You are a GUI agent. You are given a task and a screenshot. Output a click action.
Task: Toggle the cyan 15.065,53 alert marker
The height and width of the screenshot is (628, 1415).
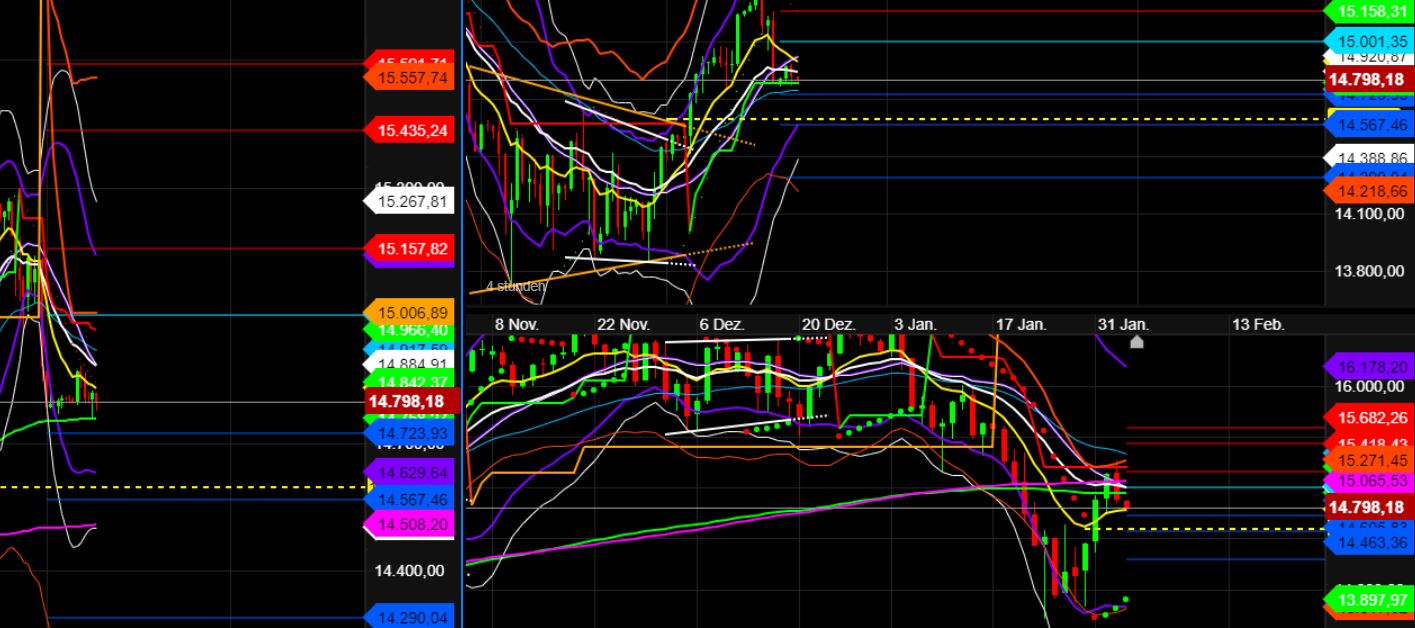coord(1370,482)
